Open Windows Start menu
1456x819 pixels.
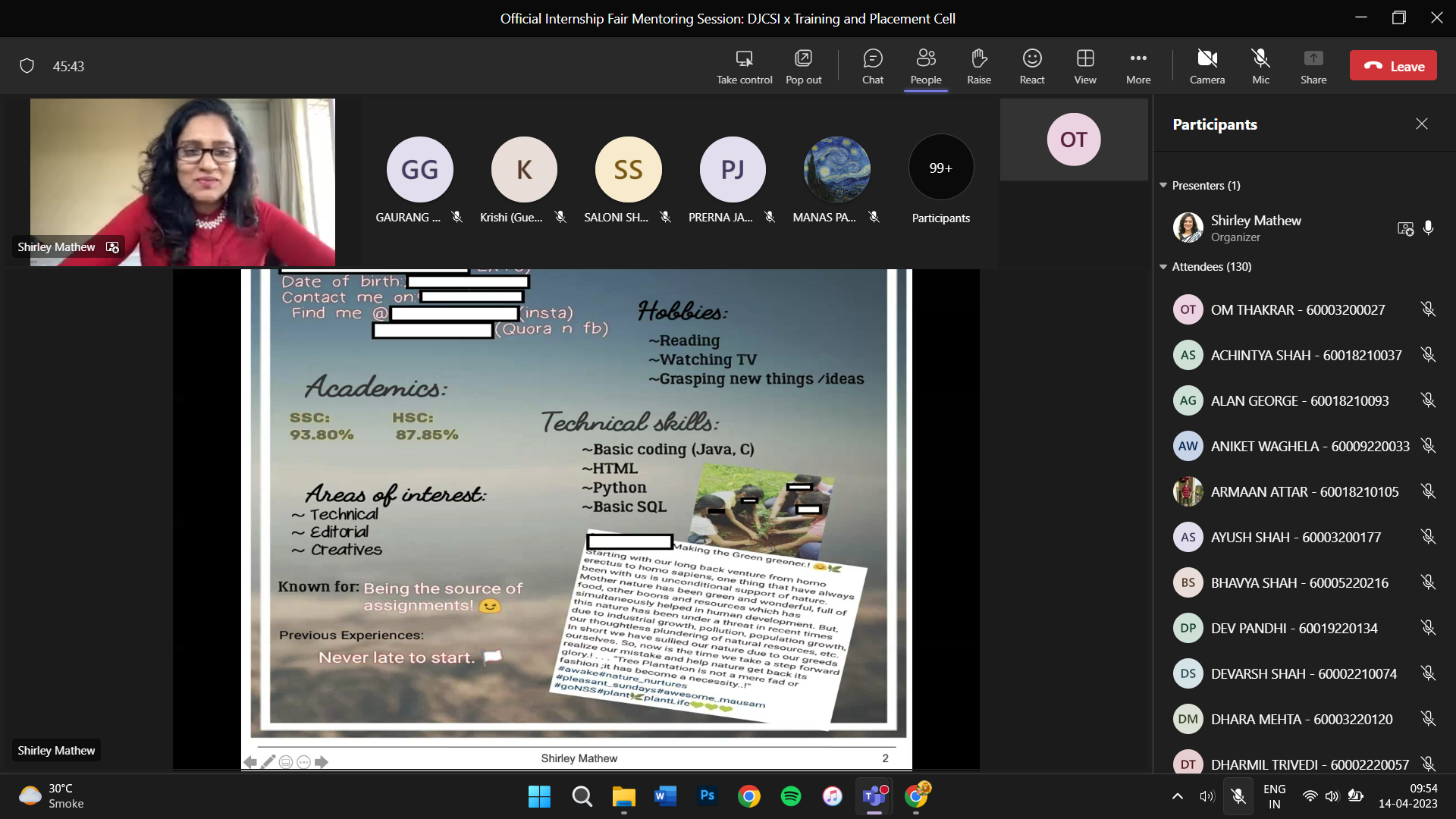[x=539, y=796]
